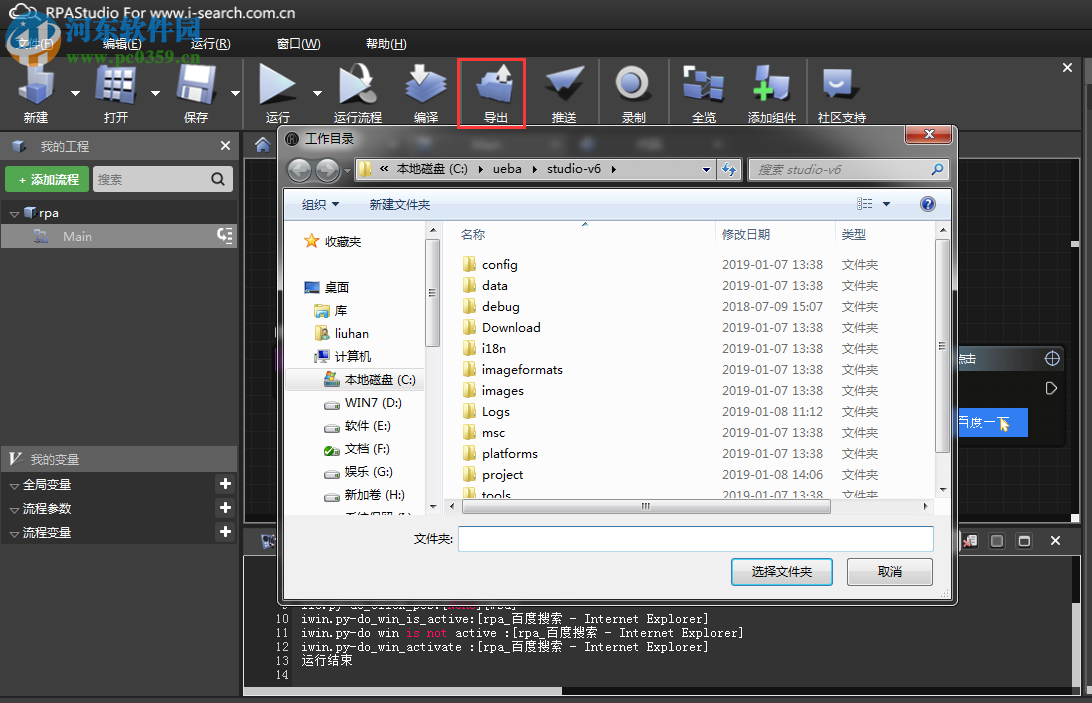Click the home icon above canvas
Image resolution: width=1092 pixels, height=703 pixels.
[x=263, y=144]
